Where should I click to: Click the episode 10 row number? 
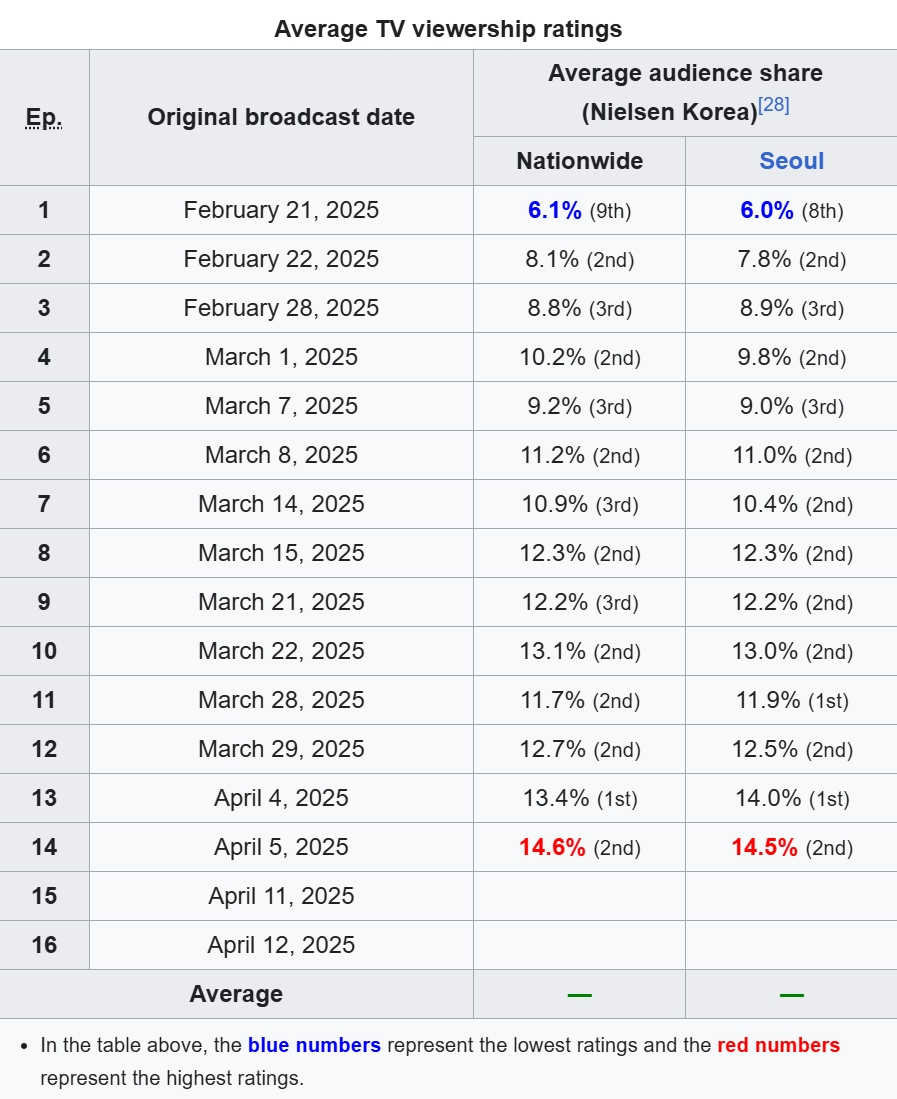tap(44, 651)
